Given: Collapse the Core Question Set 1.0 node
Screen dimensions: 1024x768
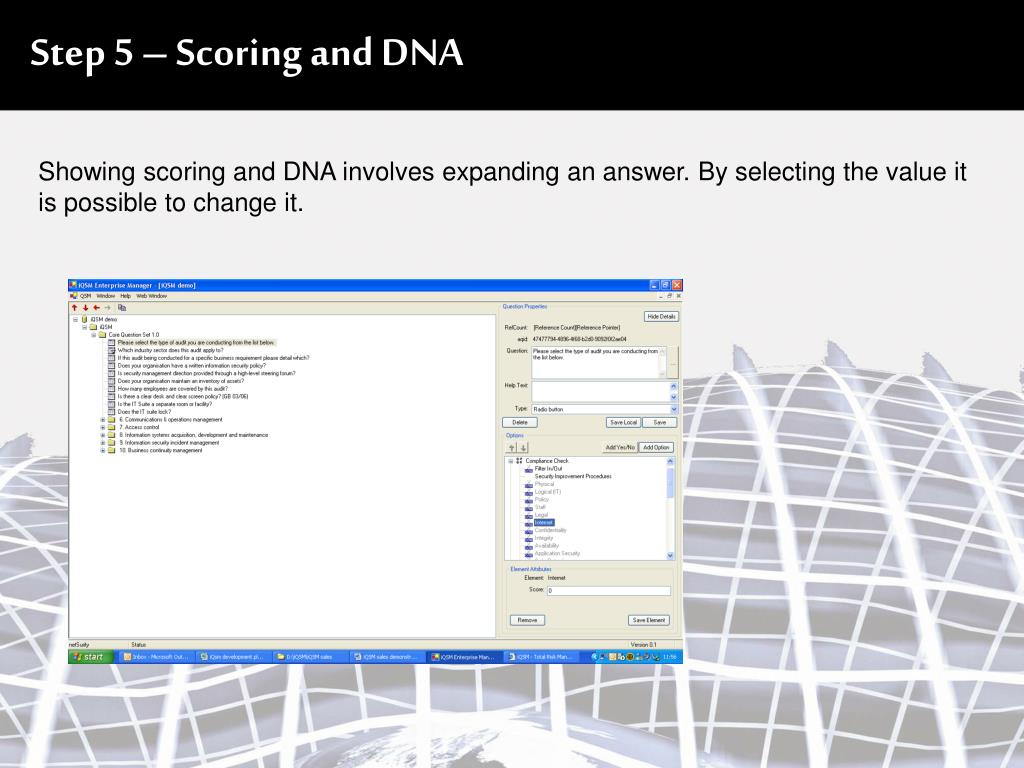Looking at the screenshot, I should (94, 335).
